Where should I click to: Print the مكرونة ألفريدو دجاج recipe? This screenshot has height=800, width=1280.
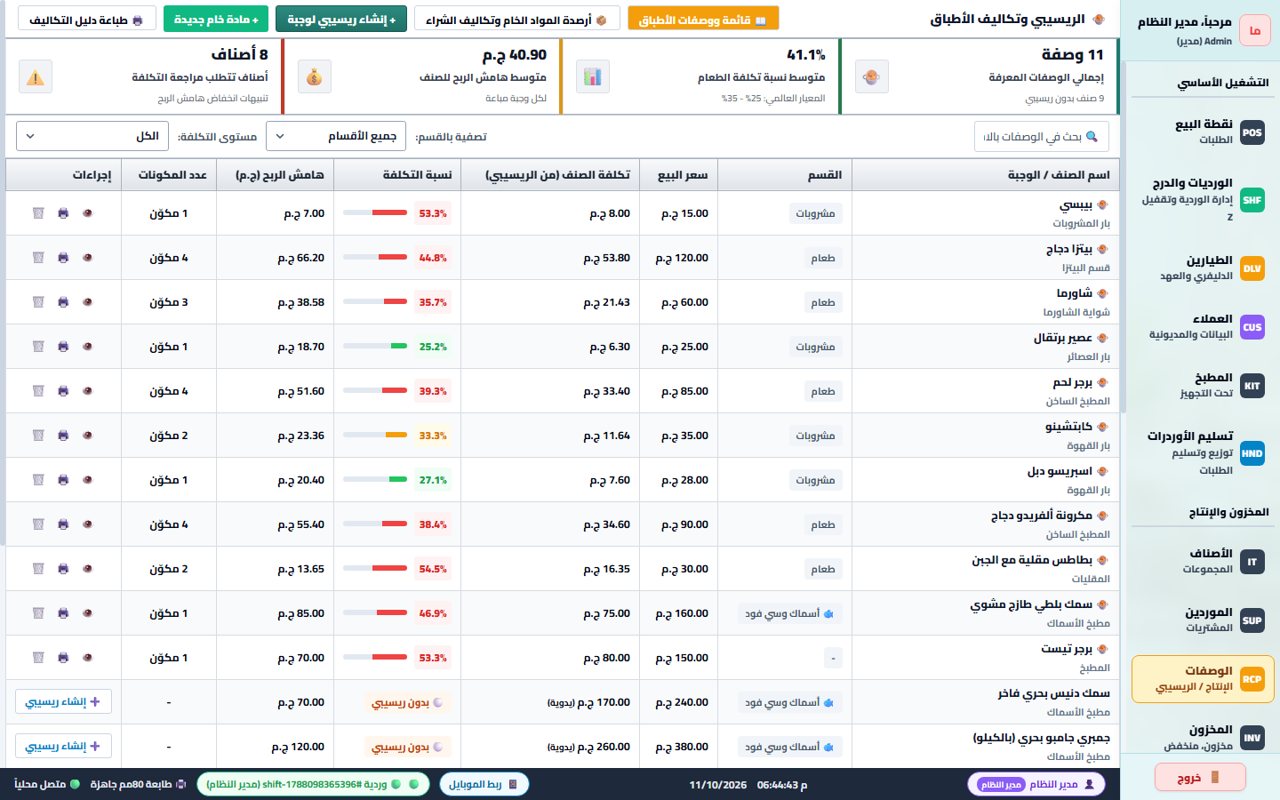pos(63,524)
